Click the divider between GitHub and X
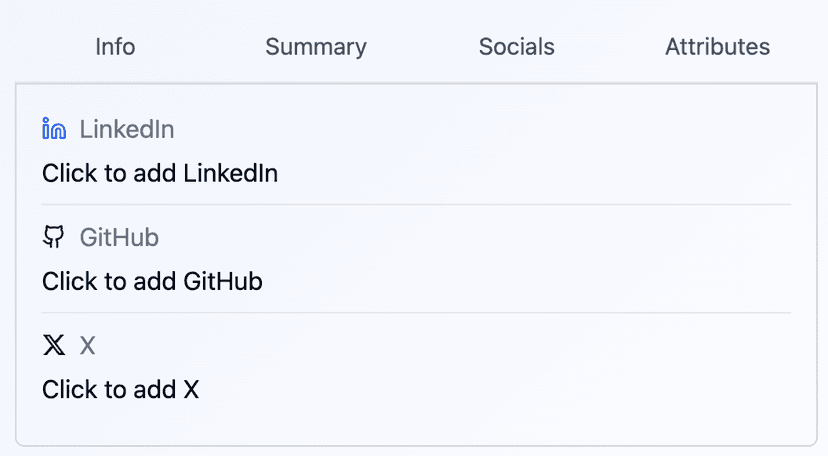 (416, 313)
